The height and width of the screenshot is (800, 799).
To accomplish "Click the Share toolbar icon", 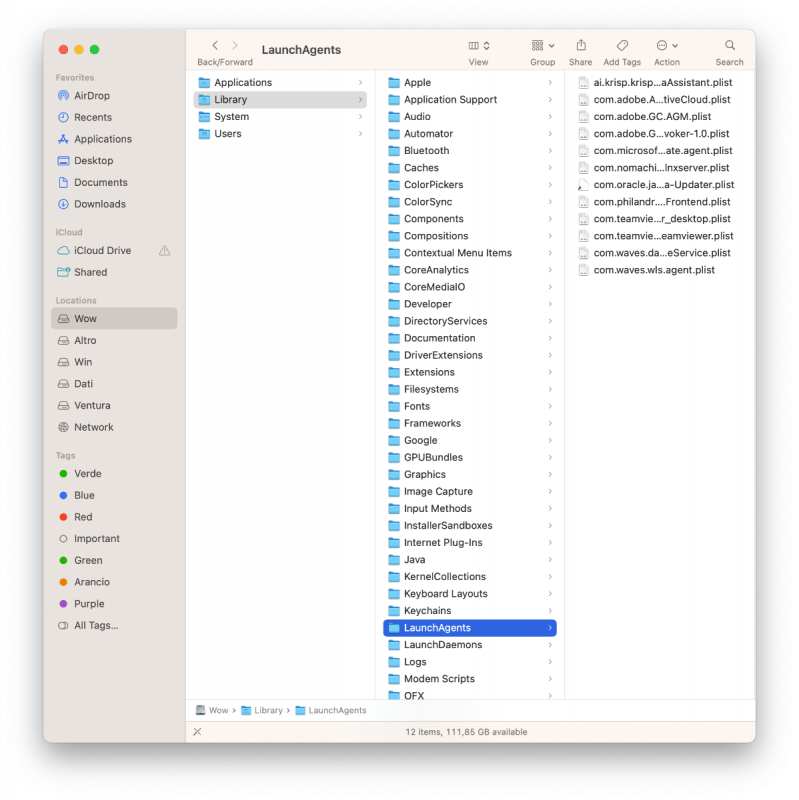I will pyautogui.click(x=581, y=45).
